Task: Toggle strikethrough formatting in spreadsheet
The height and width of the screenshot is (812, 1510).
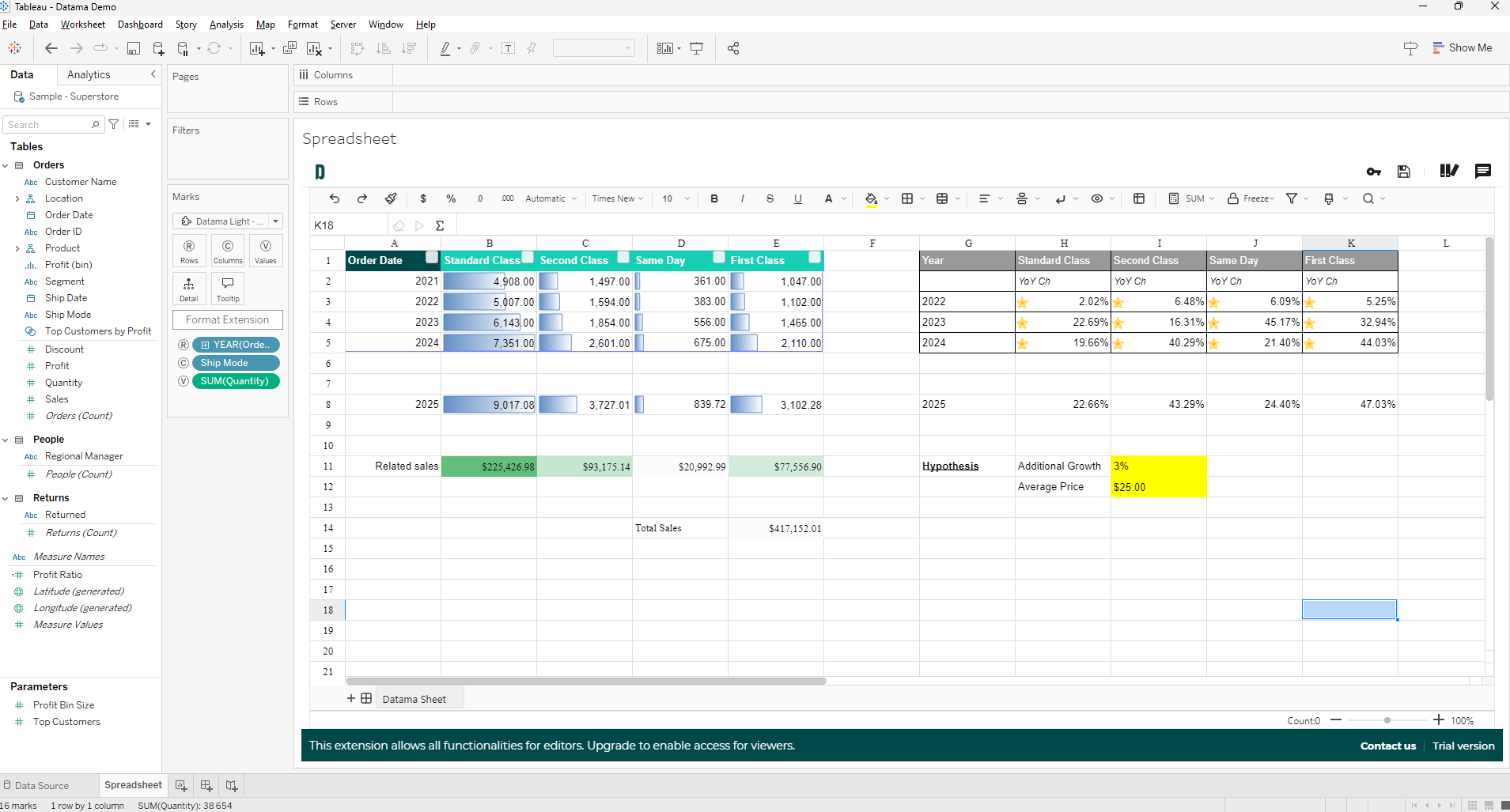Action: pyautogui.click(x=770, y=198)
